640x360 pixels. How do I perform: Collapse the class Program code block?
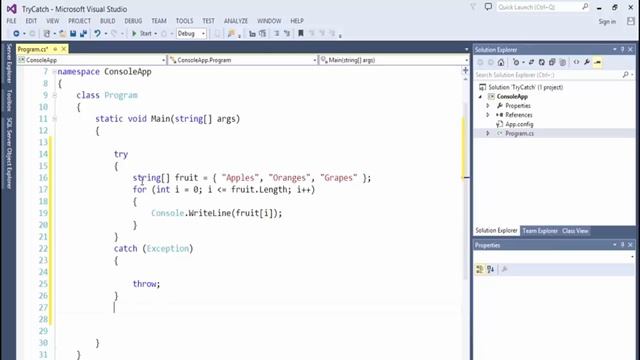[x=54, y=95]
